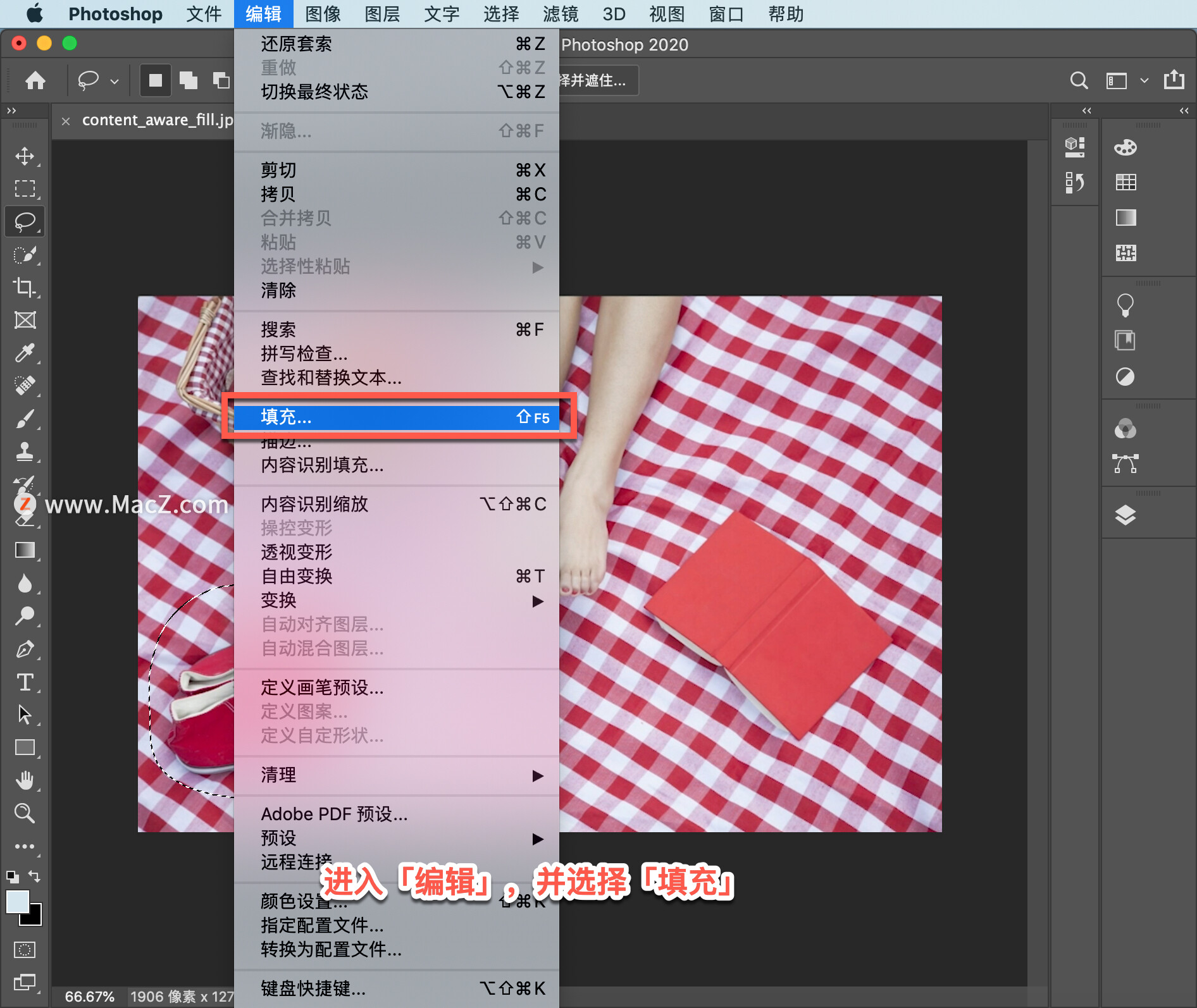This screenshot has height=1008, width=1197.
Task: Pick the foreground color swatch
Action: pos(18,902)
